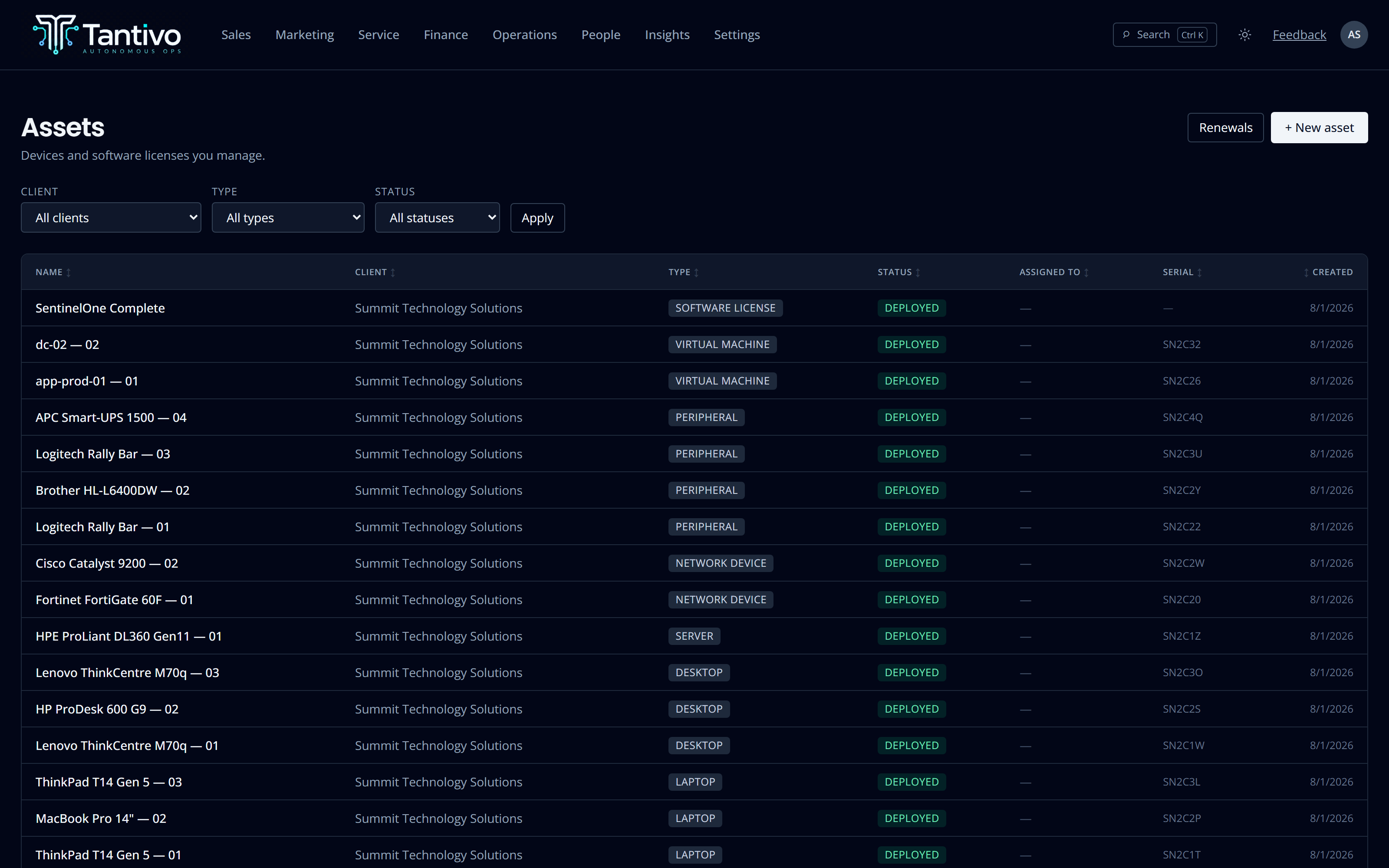Open ThinkPad T14 Gen 5 — 03 asset

pyautogui.click(x=109, y=782)
